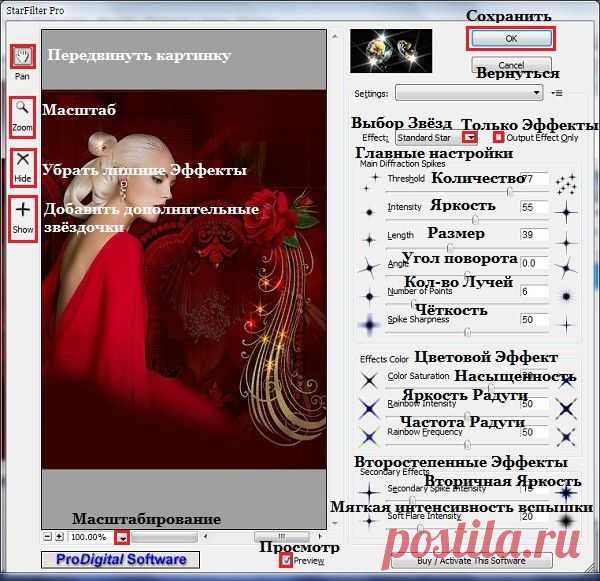Click the Rainbow Intensity value field
Viewport: 600px width, 581px height.
(534, 404)
